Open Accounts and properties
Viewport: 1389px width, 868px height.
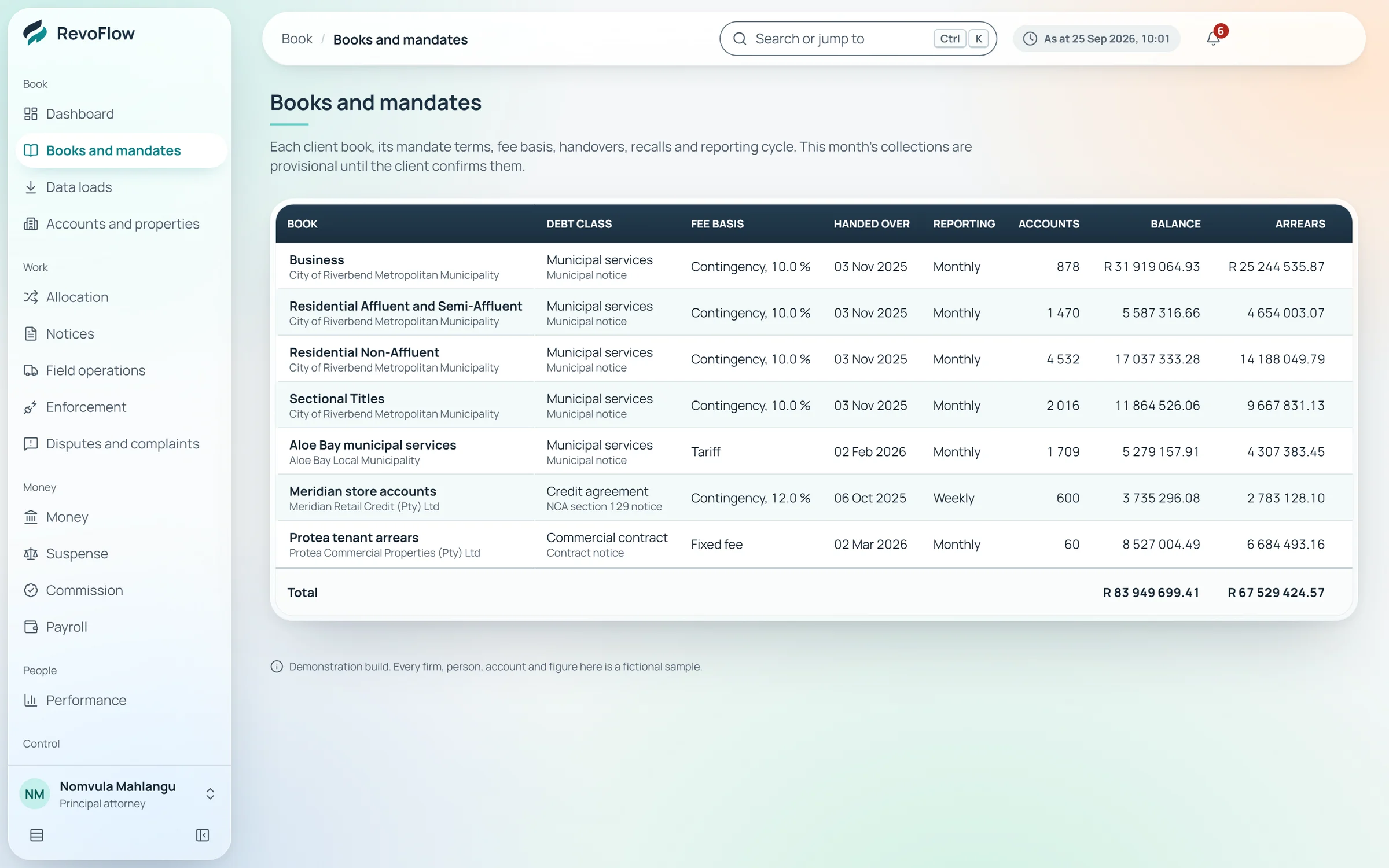click(x=121, y=224)
